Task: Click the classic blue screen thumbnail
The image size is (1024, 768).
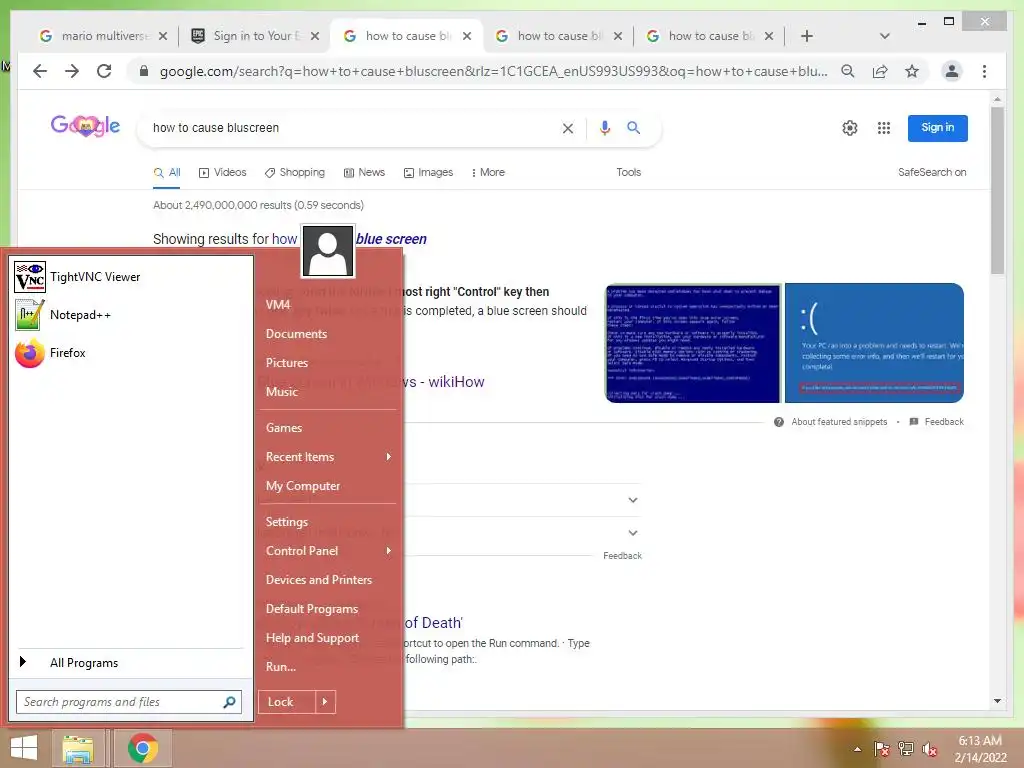Action: click(692, 343)
